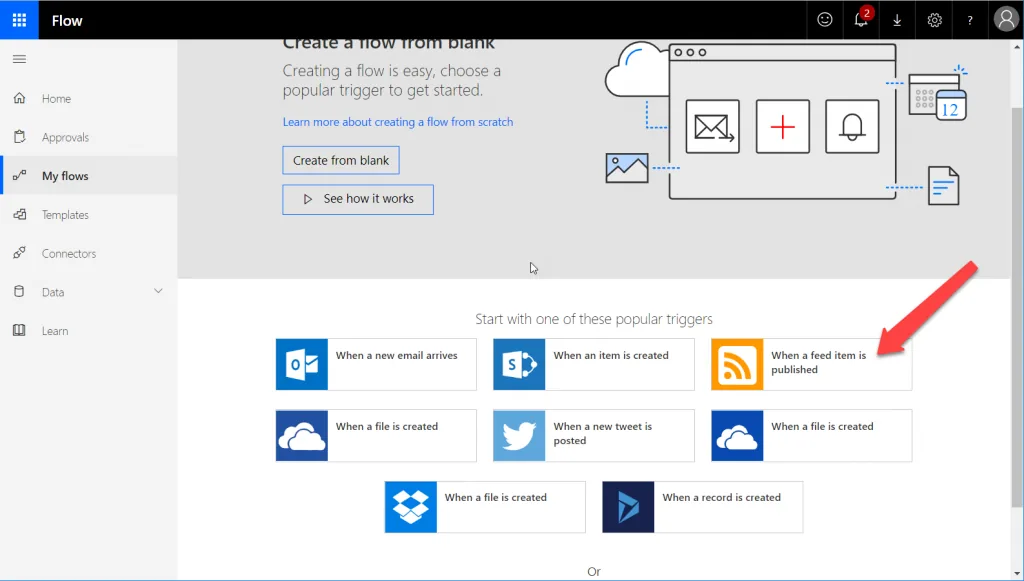Click the help question mark icon
Viewport: 1024px width, 581px height.
pos(970,20)
